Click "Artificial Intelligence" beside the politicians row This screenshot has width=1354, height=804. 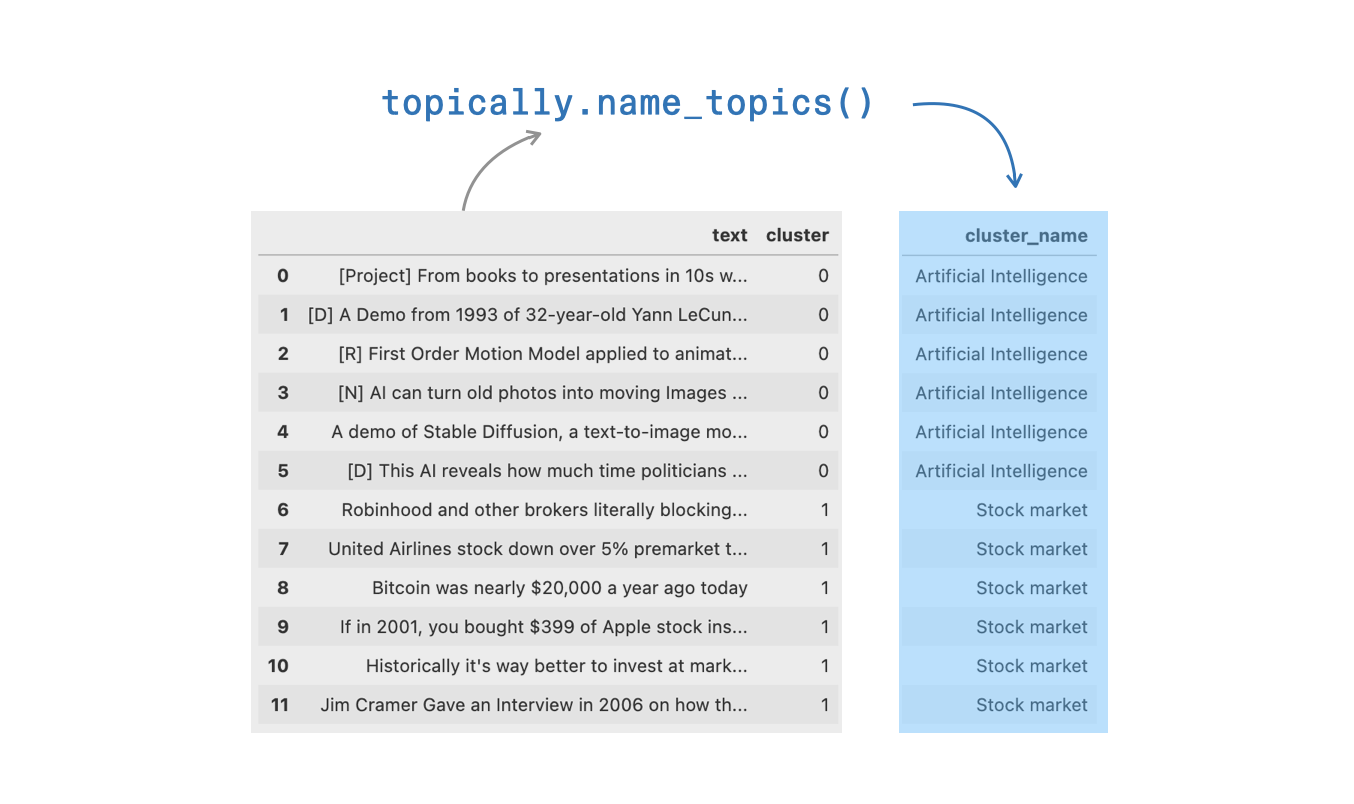point(1001,471)
